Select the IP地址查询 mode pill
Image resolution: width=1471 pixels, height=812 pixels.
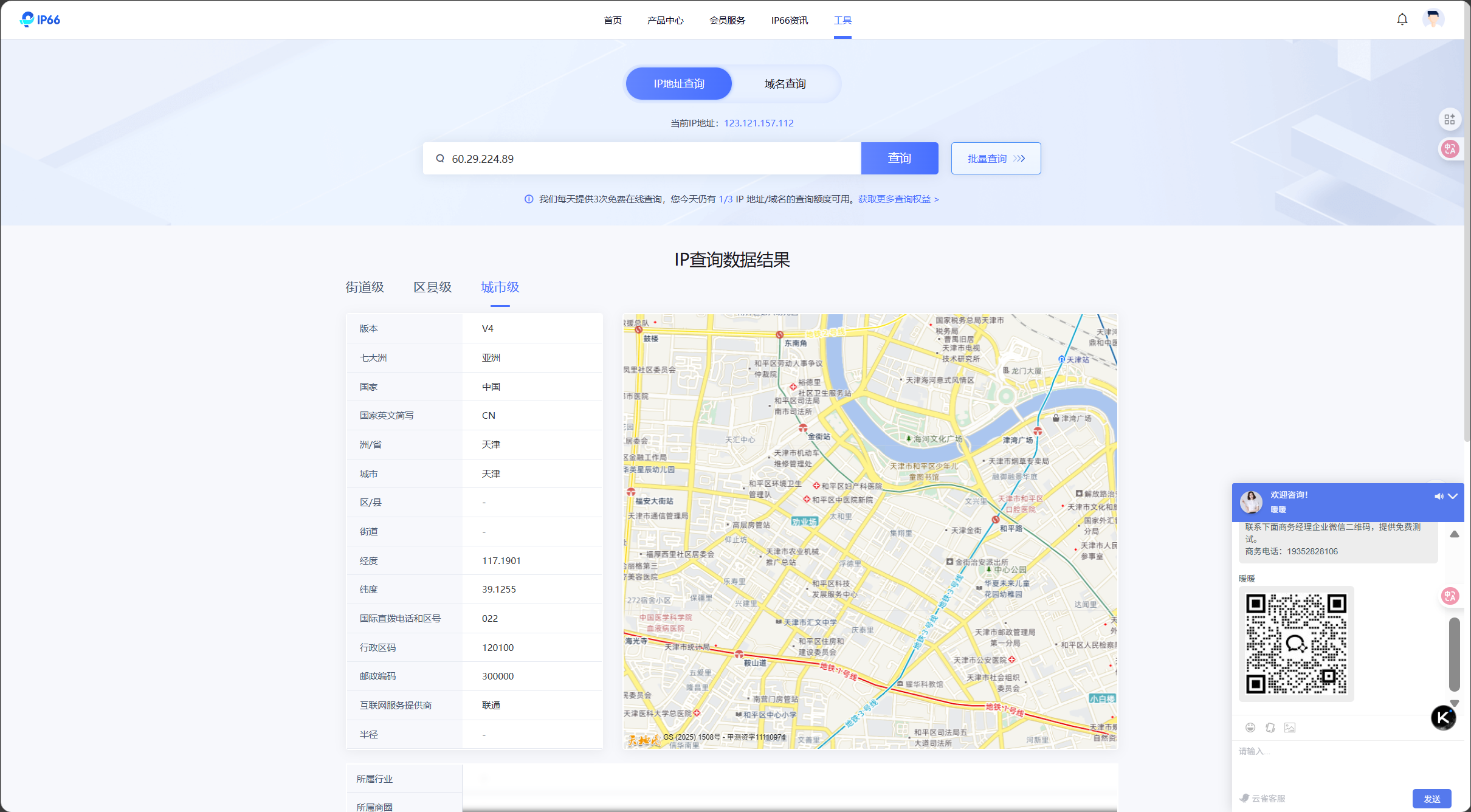679,84
